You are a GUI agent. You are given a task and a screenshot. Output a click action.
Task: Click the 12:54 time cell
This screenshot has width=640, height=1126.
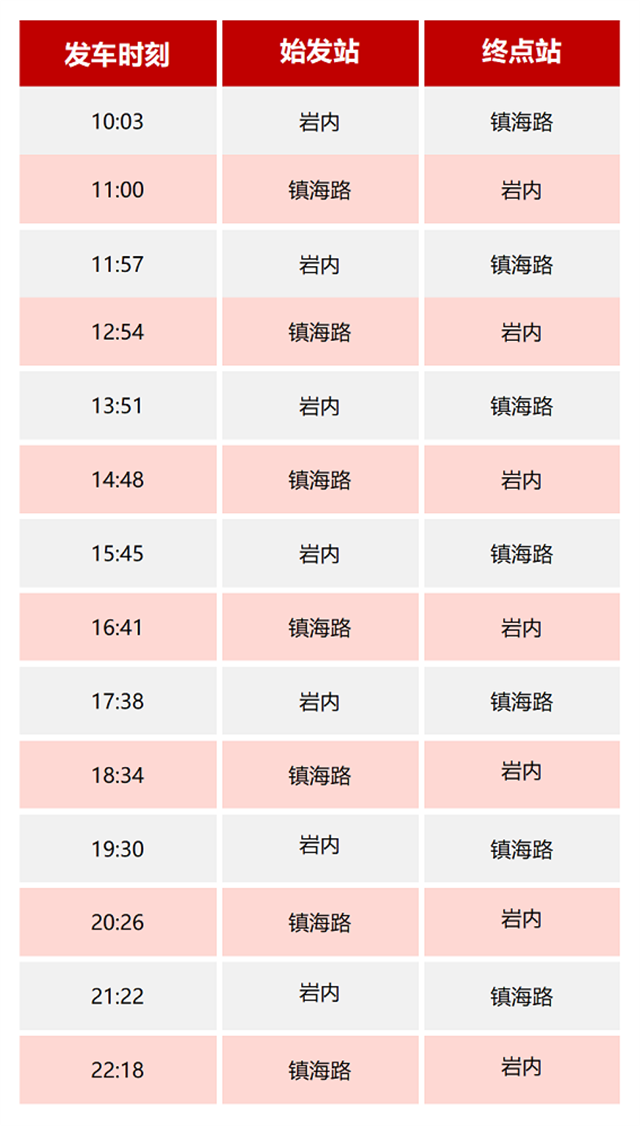(x=117, y=332)
